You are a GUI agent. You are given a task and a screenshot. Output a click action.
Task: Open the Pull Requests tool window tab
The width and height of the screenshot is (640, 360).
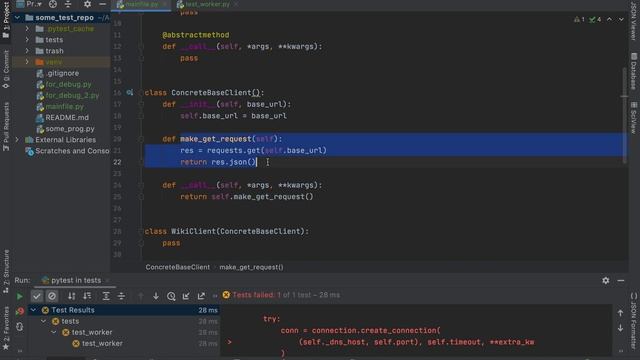(6, 127)
